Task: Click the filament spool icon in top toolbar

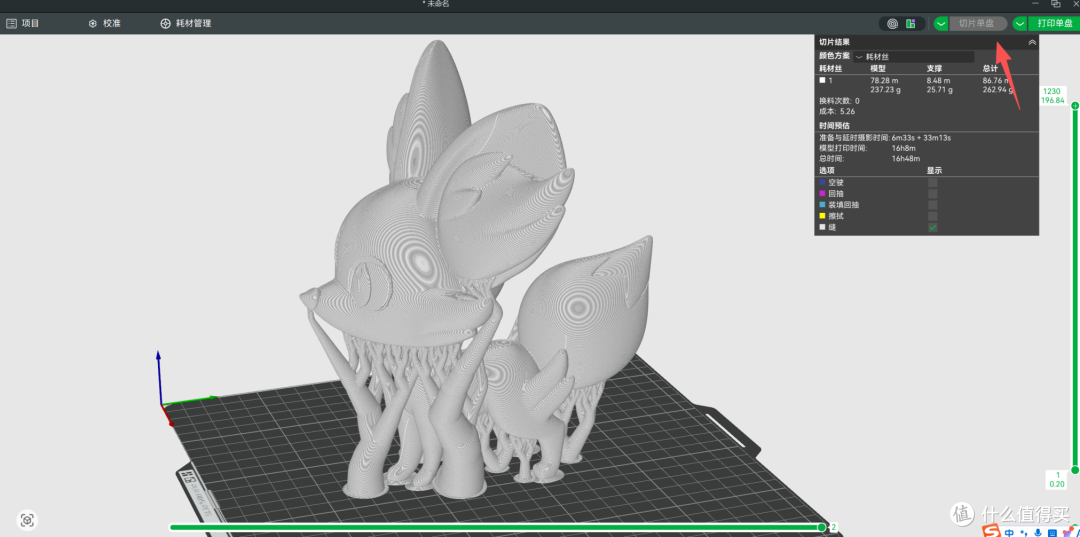Action: pos(892,23)
